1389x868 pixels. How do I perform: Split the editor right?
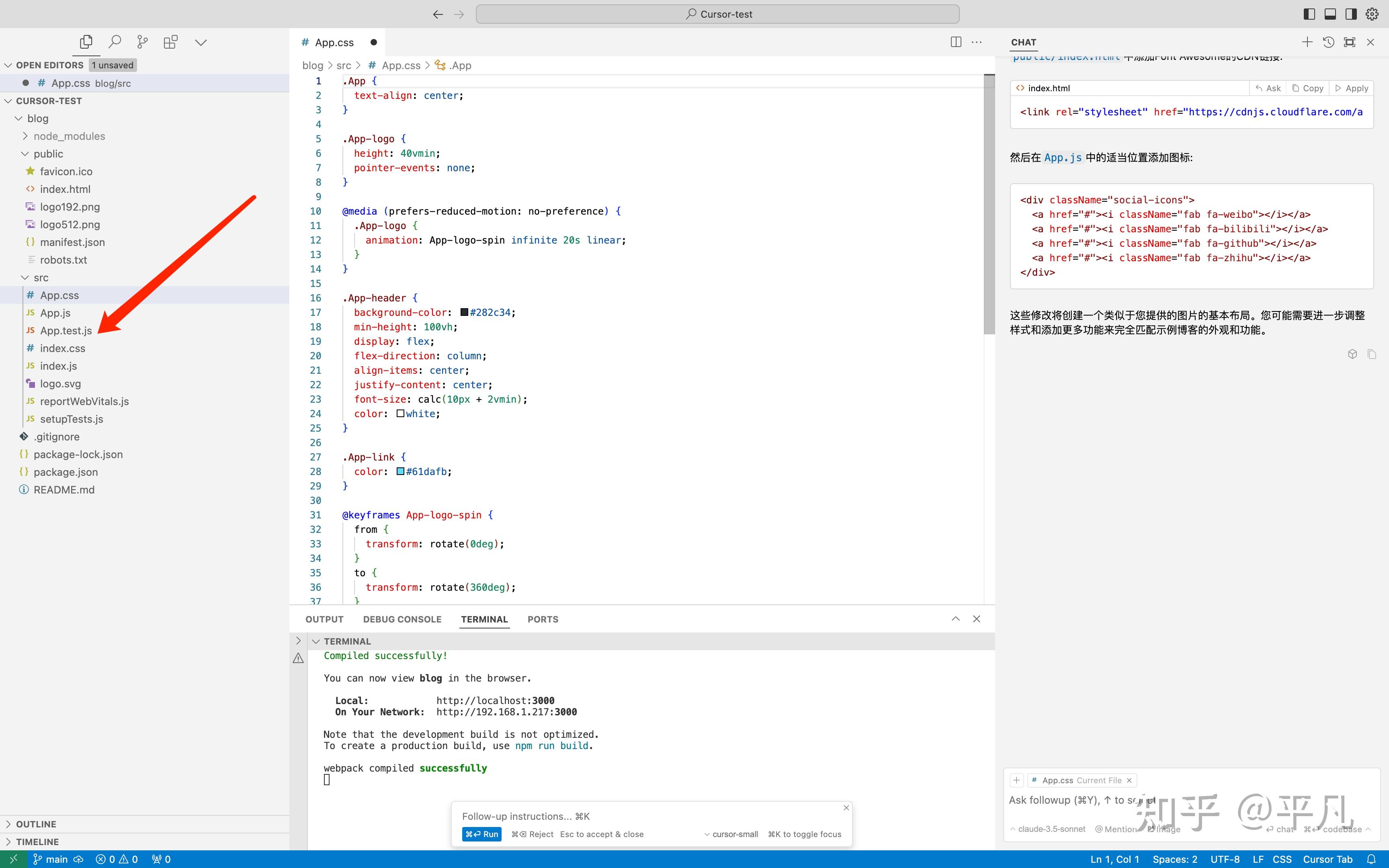point(956,42)
